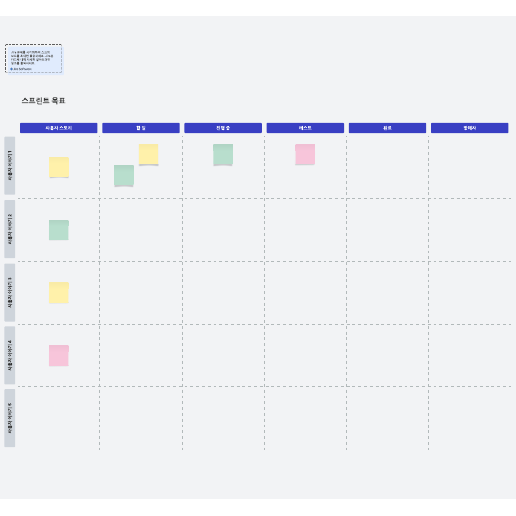
Task: Select the '사용자 이야기 1' row label
Action: (10, 165)
